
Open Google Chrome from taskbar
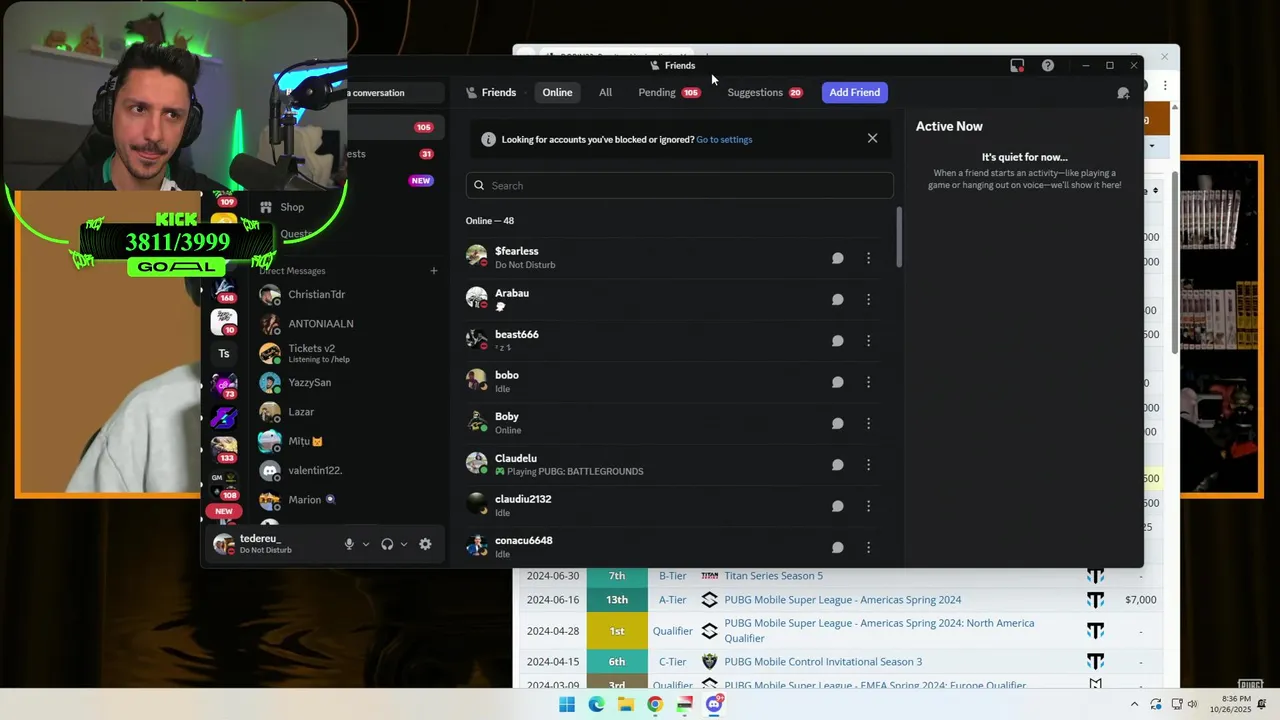(x=655, y=704)
